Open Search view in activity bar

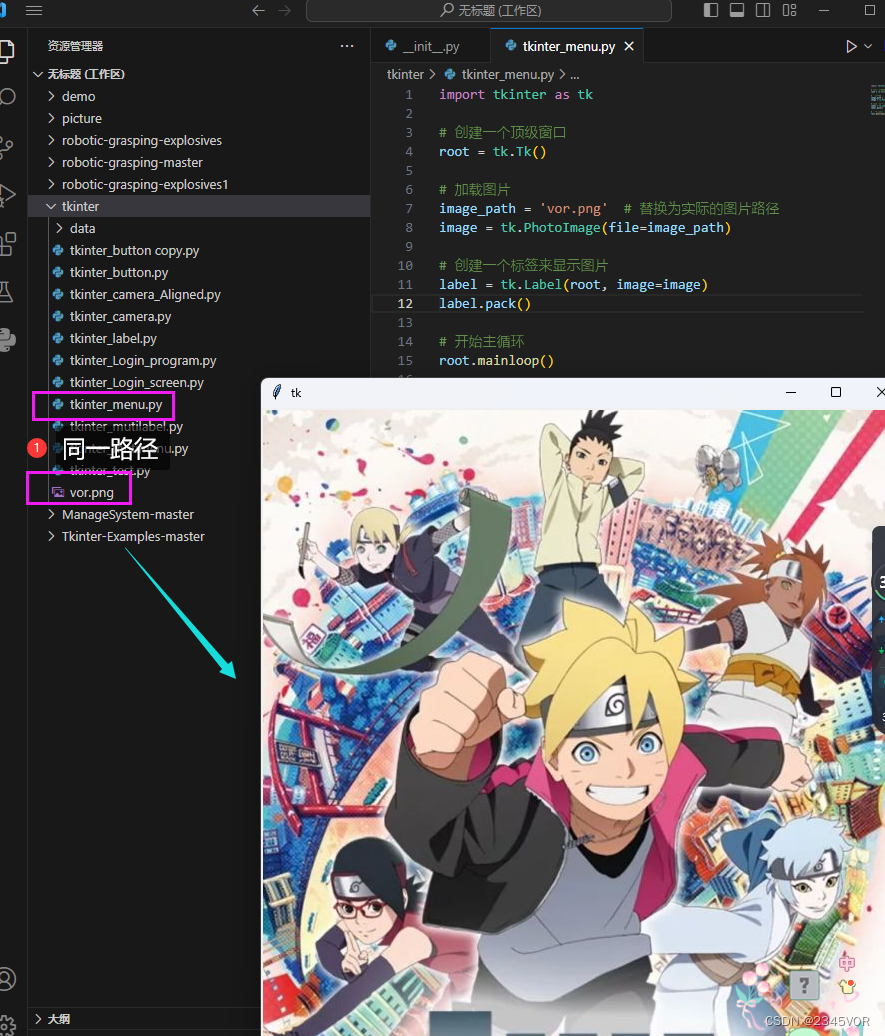(7, 97)
